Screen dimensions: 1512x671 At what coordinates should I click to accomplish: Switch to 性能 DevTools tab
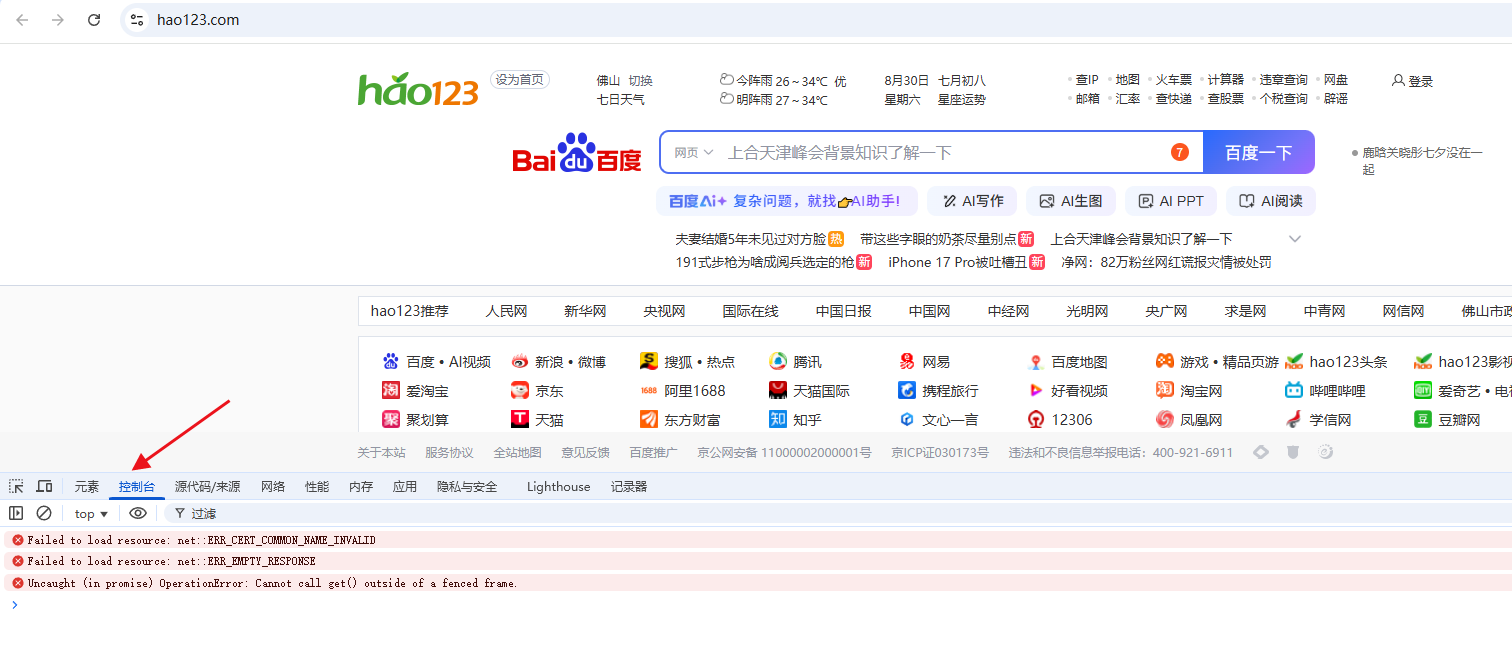tap(317, 487)
